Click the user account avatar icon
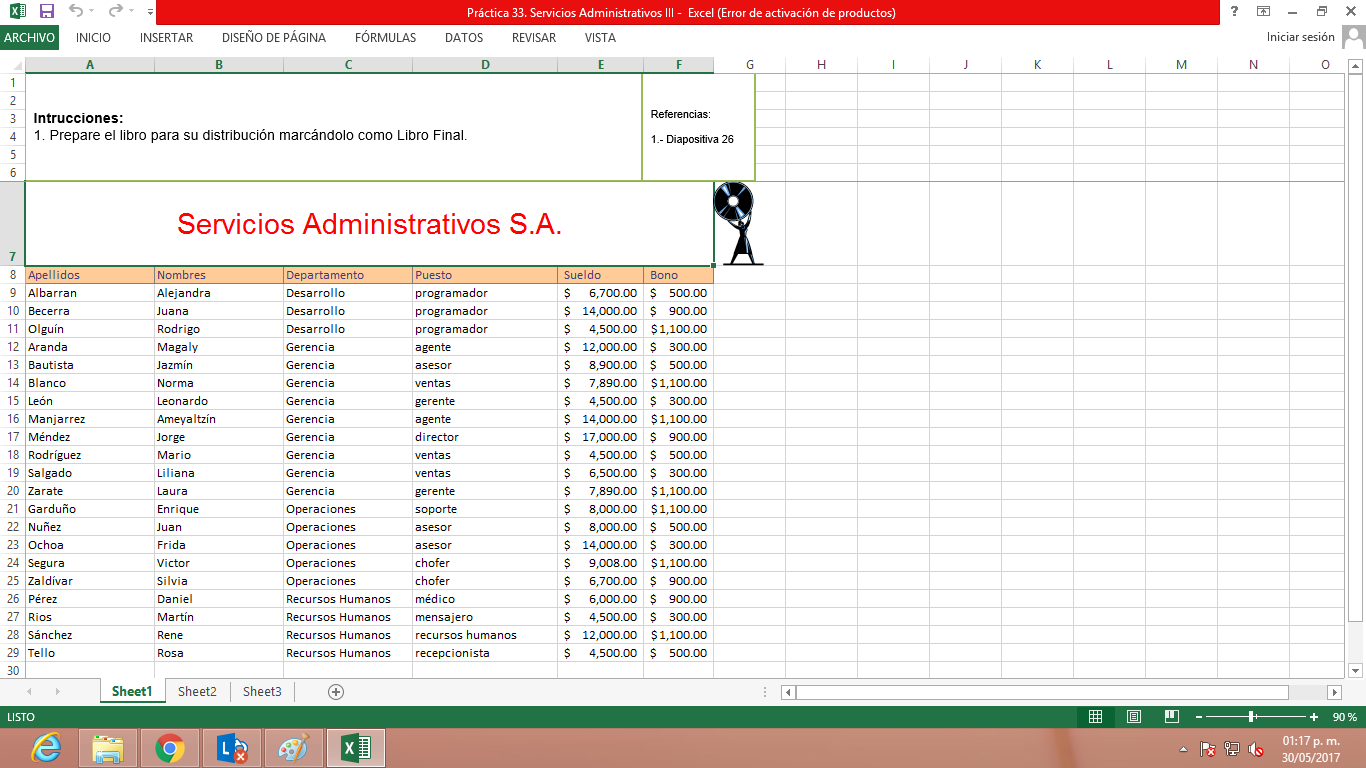The image size is (1366, 768). [1353, 37]
